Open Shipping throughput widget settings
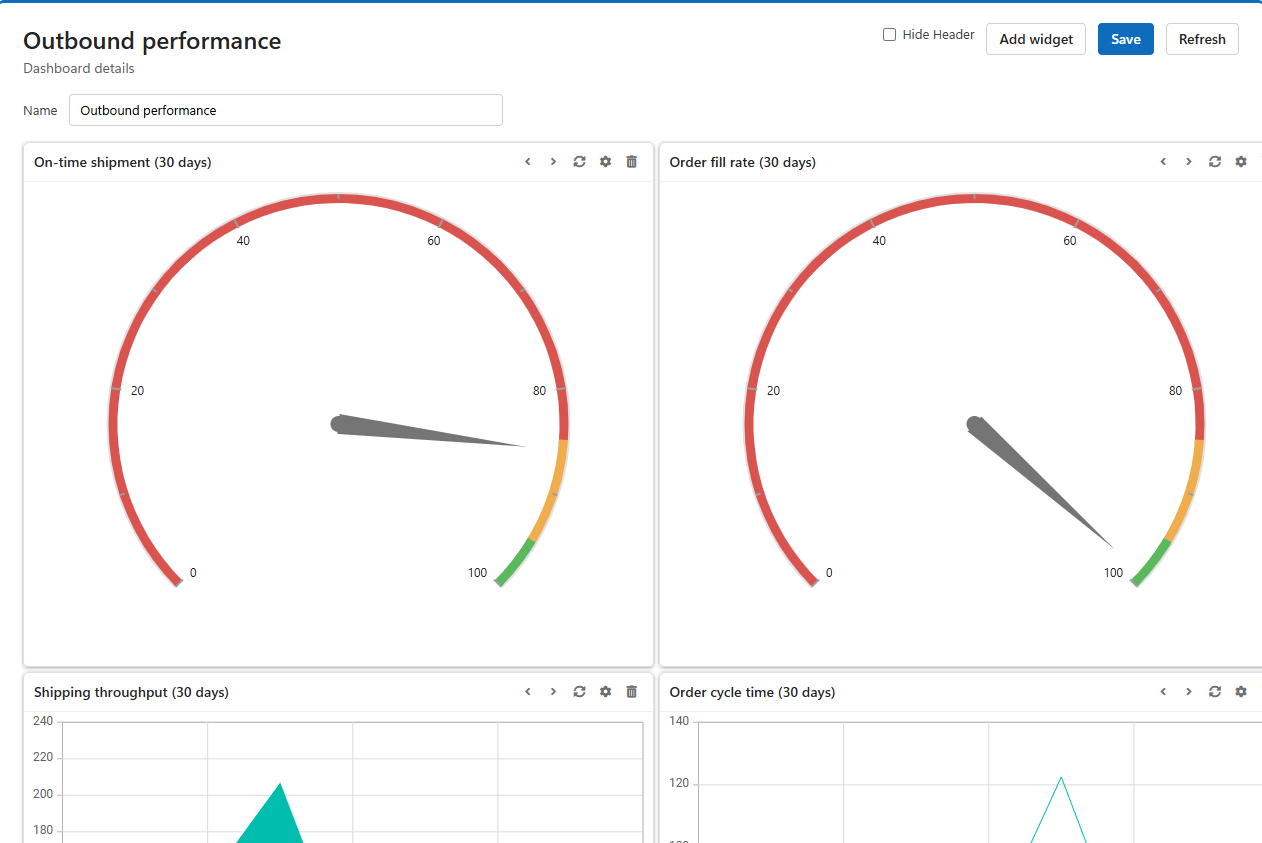1262x843 pixels. (x=605, y=692)
